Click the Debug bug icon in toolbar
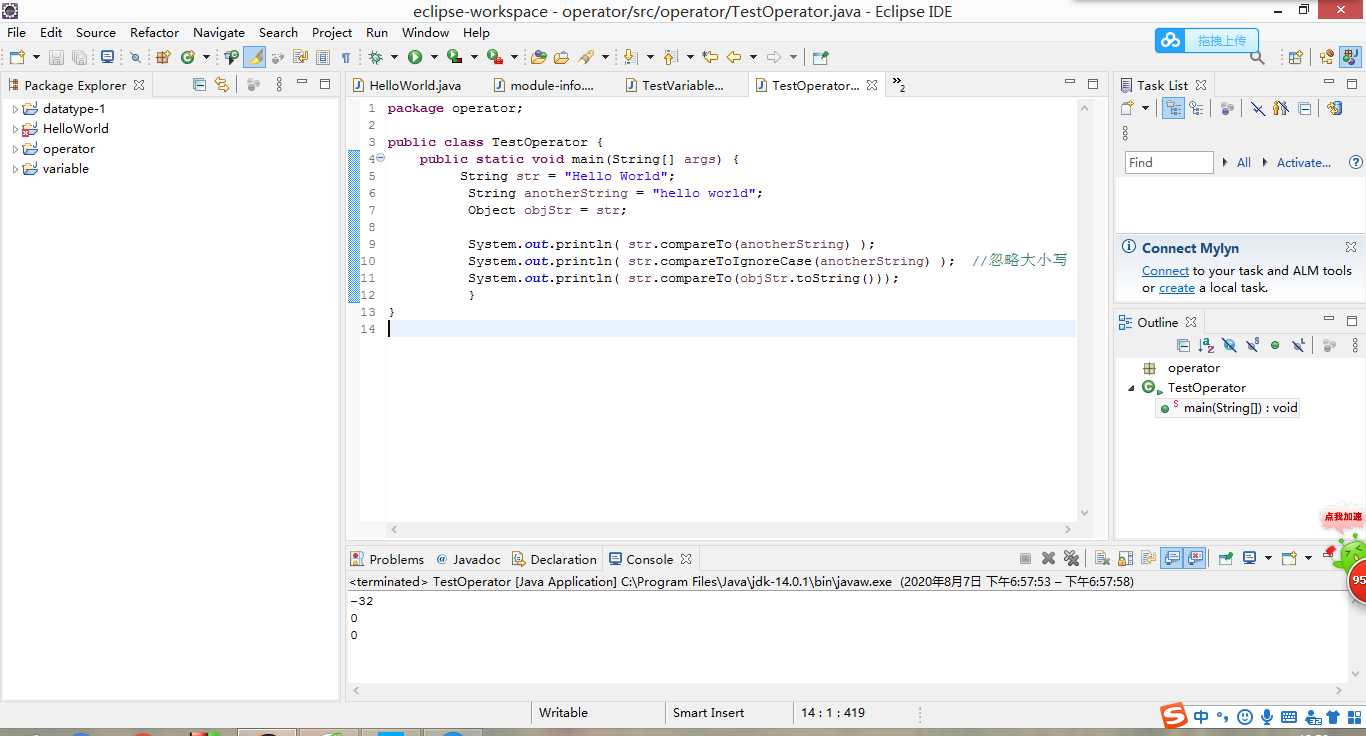Viewport: 1366px width, 736px height. point(375,57)
